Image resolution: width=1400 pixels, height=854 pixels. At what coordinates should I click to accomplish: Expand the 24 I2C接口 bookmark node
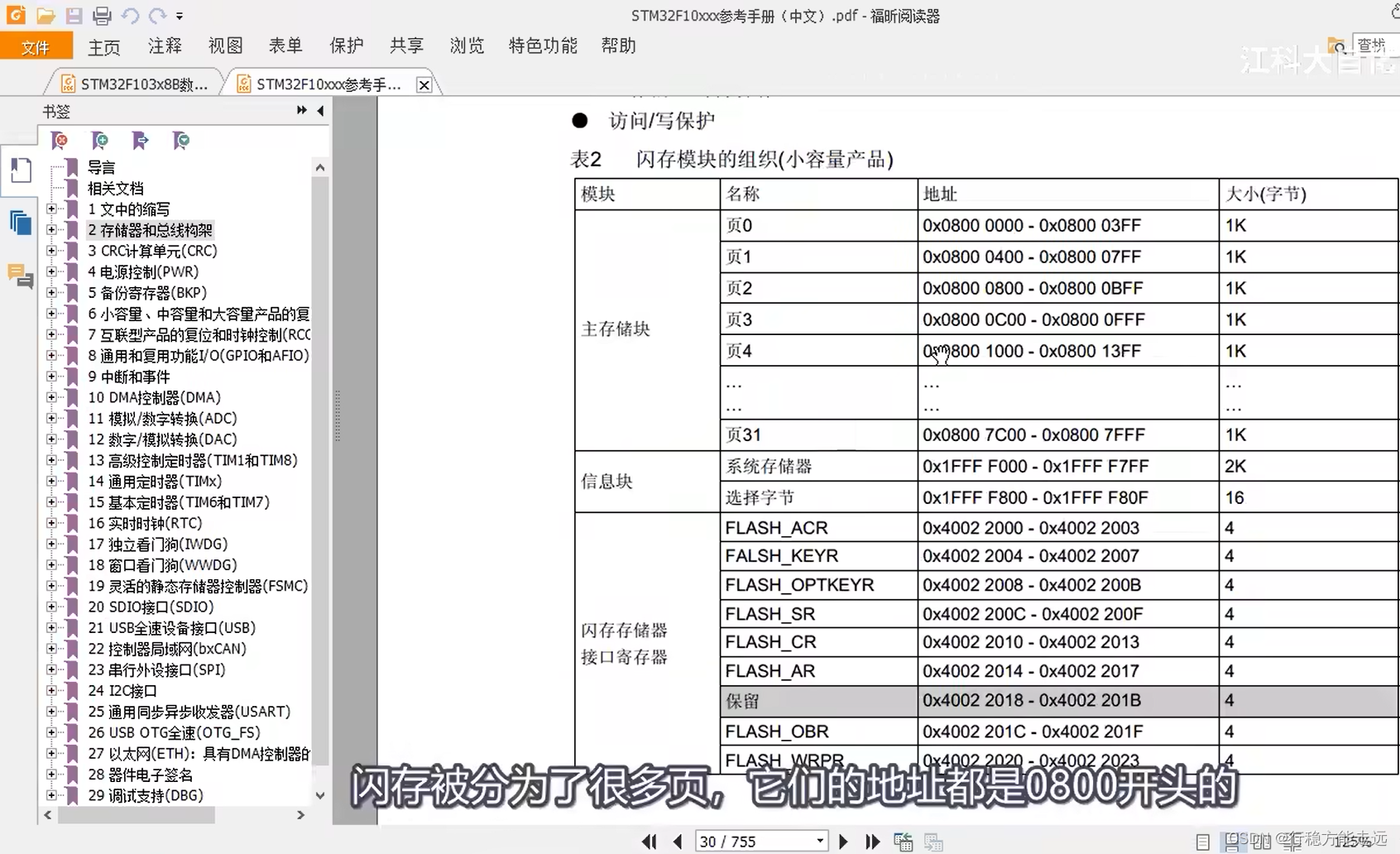(51, 690)
